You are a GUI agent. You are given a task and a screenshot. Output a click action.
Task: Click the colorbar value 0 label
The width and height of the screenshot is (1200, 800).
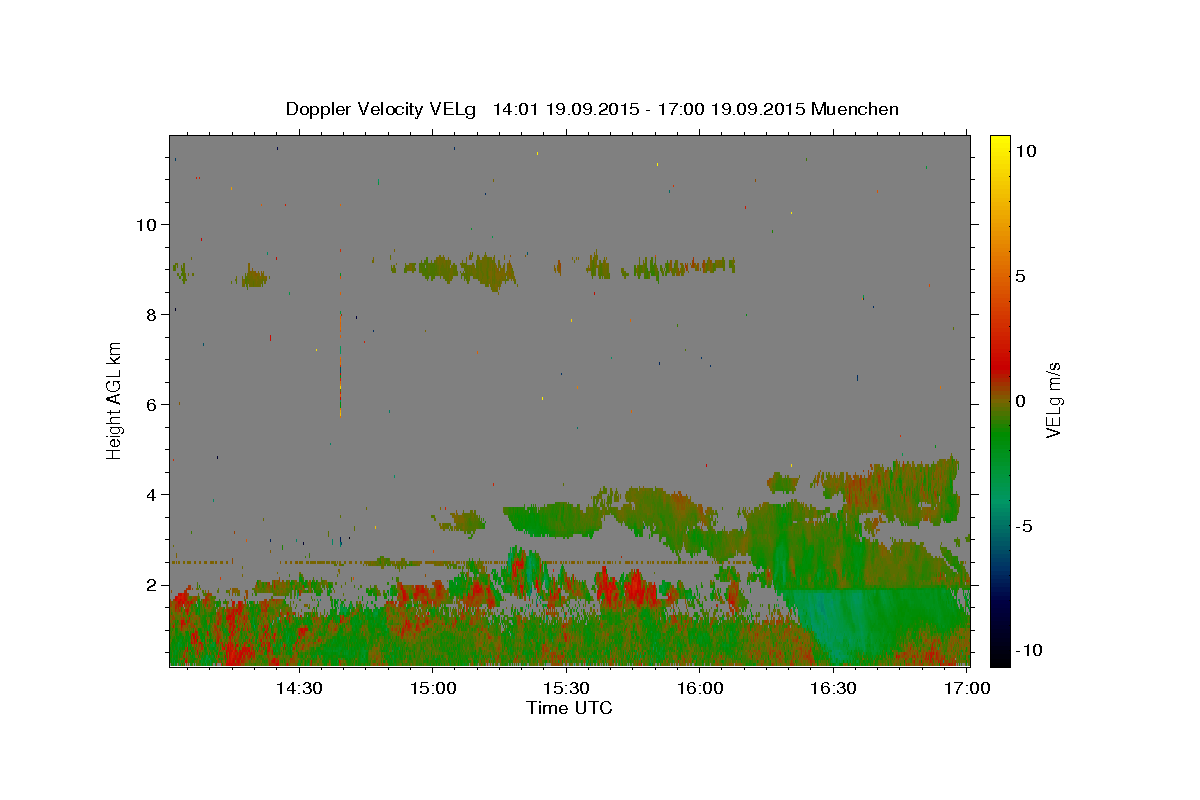coord(1021,400)
